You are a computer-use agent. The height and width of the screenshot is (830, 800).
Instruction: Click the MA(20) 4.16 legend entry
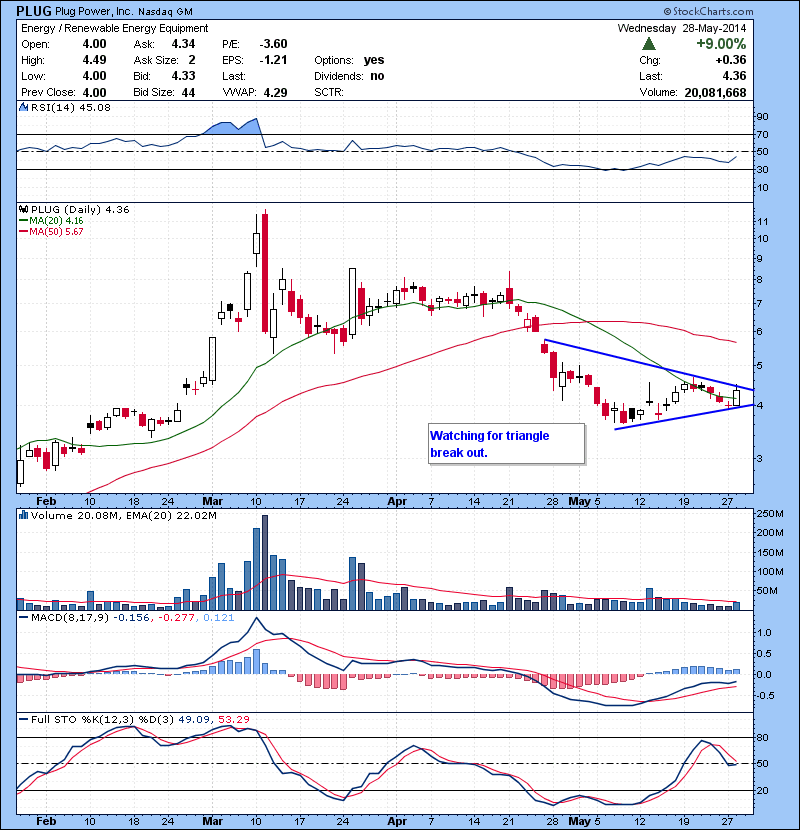[56, 220]
